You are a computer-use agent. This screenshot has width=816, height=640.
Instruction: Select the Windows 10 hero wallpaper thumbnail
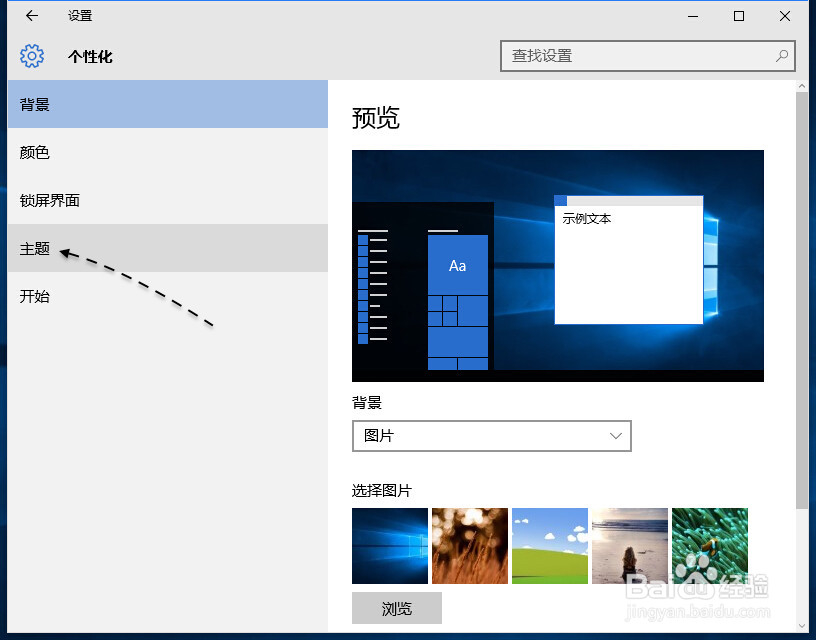coord(390,545)
